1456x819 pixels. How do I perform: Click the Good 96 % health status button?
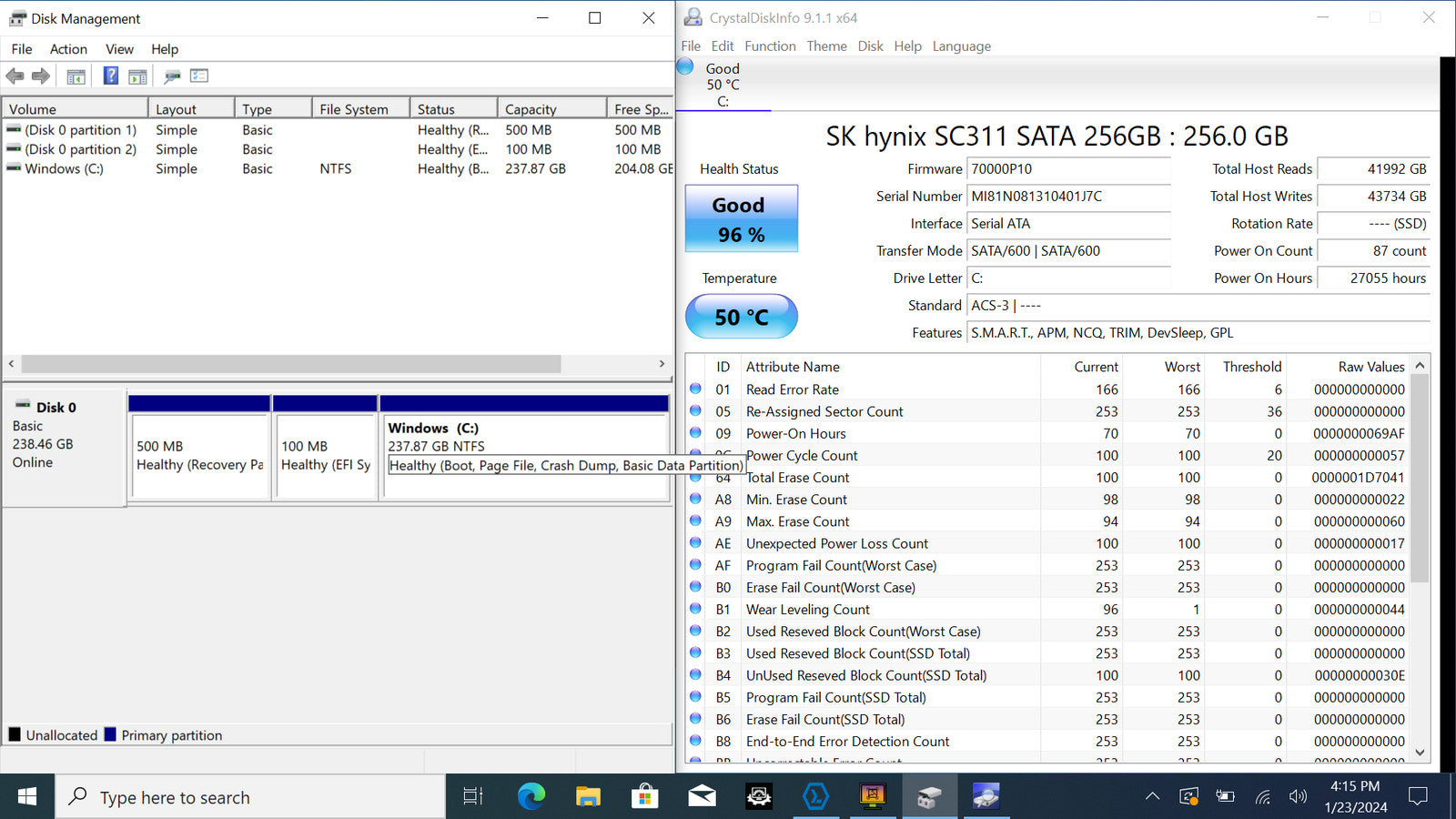click(x=741, y=218)
